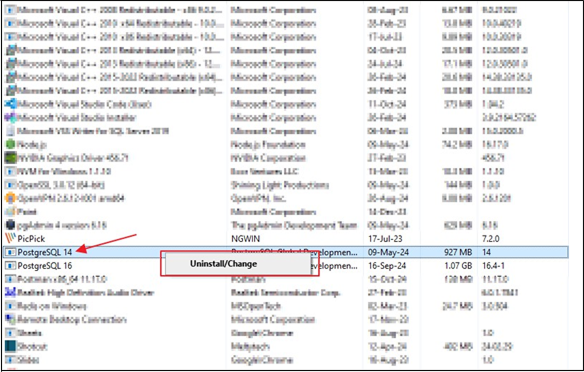The width and height of the screenshot is (584, 372).
Task: Click the PostgreSQL 14 installer icon
Action: click(x=10, y=252)
